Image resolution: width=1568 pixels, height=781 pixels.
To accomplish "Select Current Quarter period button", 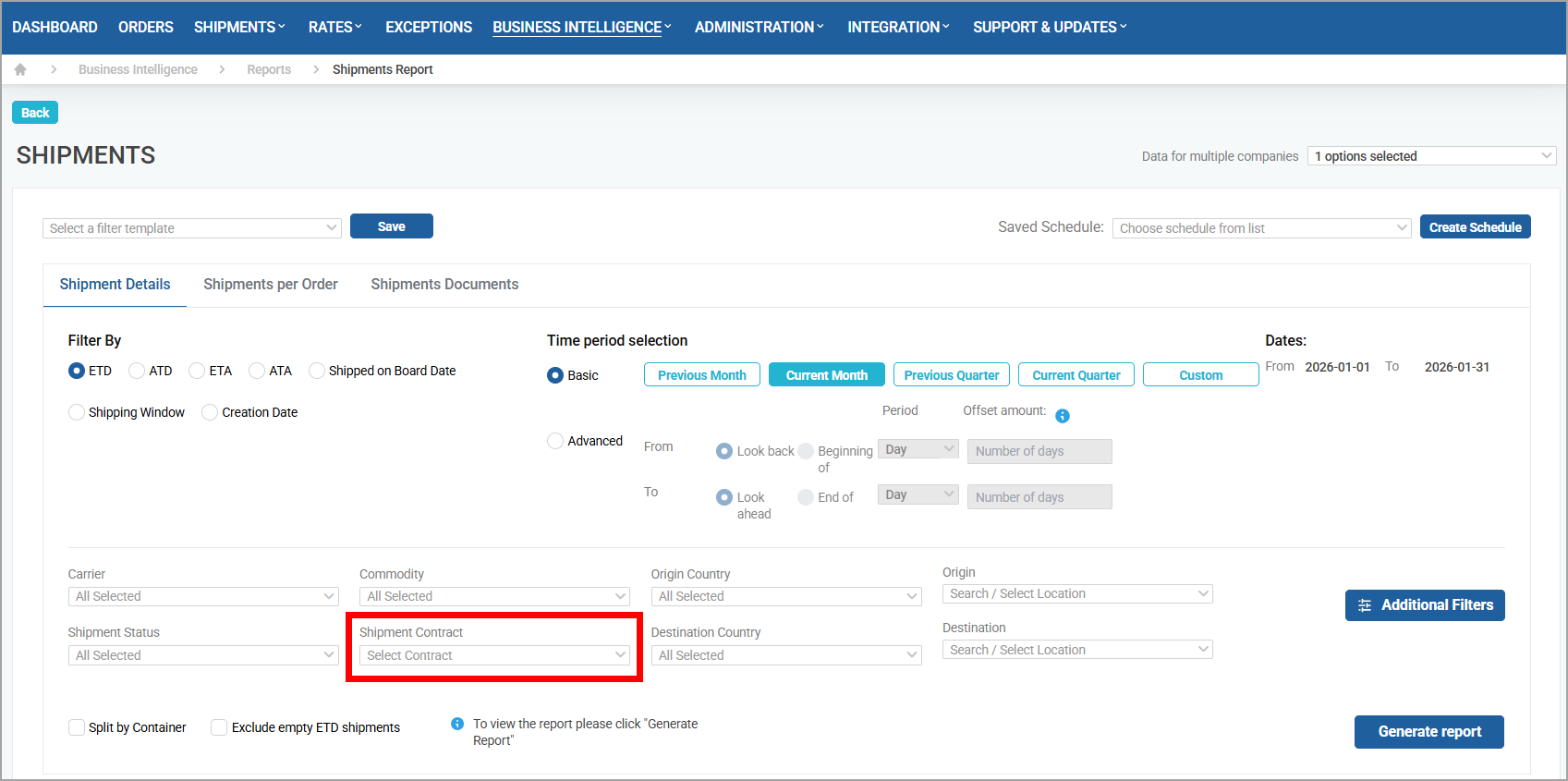I will click(x=1076, y=374).
